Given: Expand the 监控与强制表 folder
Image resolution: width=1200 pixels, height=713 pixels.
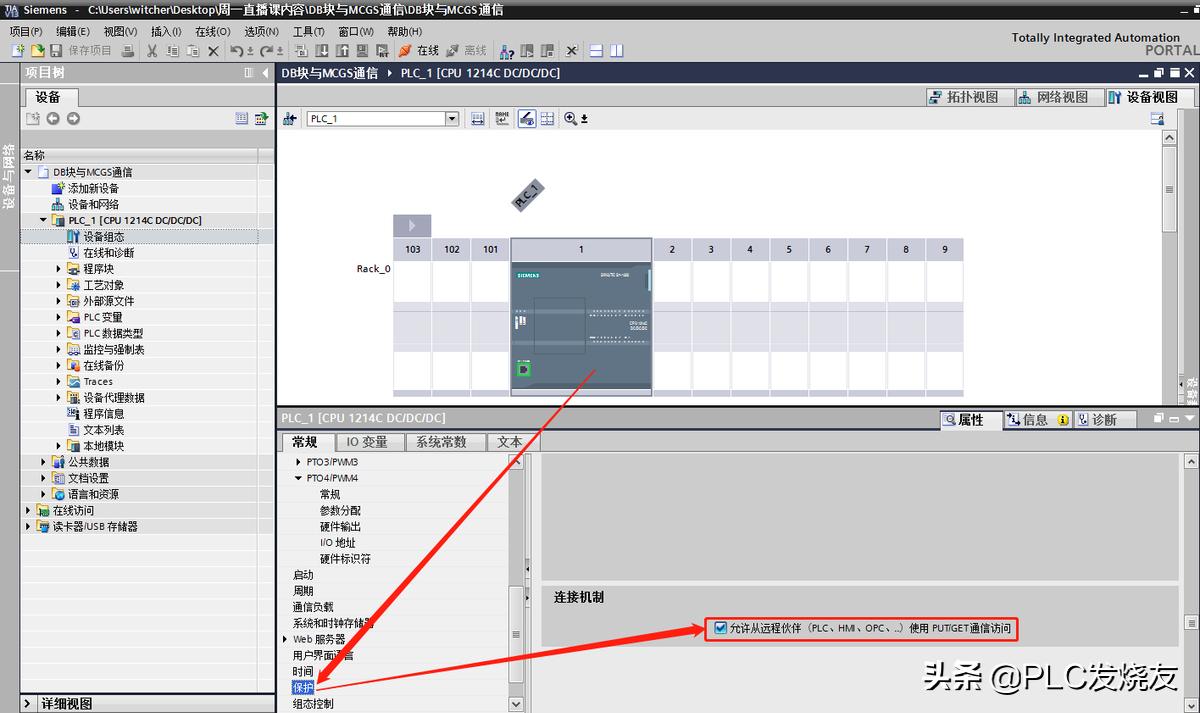Looking at the screenshot, I should click(x=59, y=349).
